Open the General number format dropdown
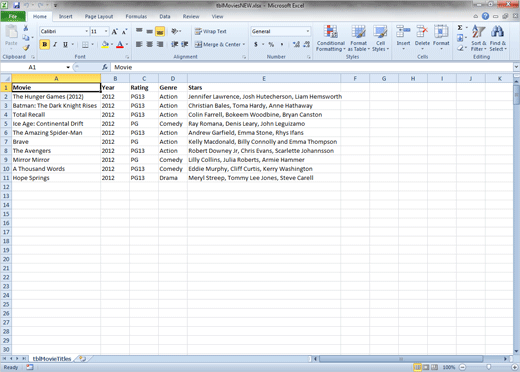The width and height of the screenshot is (520, 372). 307,31
